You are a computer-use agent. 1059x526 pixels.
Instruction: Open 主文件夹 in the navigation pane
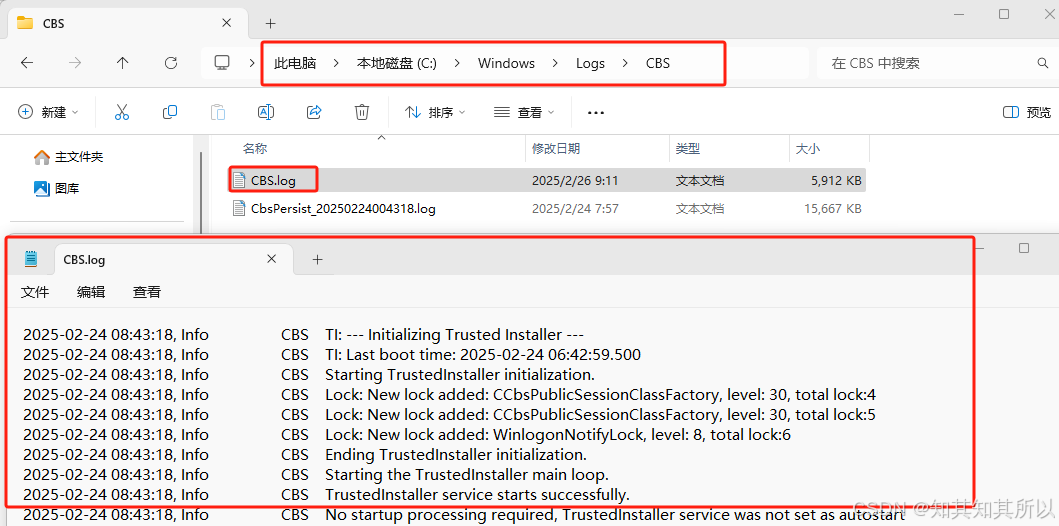68,157
